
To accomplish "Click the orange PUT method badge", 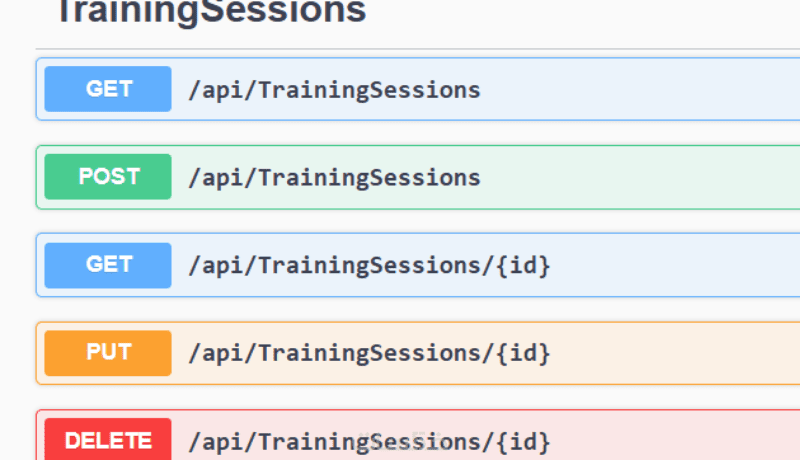I will point(108,353).
